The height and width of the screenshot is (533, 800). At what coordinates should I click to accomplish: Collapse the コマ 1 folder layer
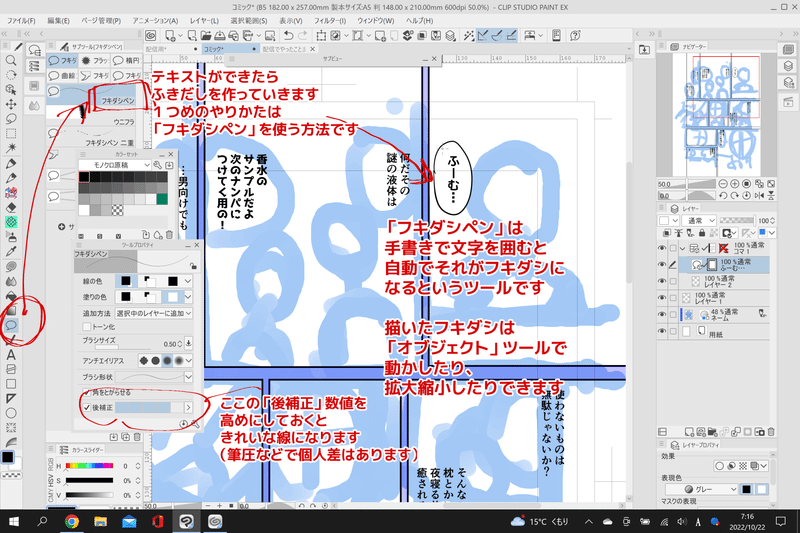pyautogui.click(x=683, y=248)
